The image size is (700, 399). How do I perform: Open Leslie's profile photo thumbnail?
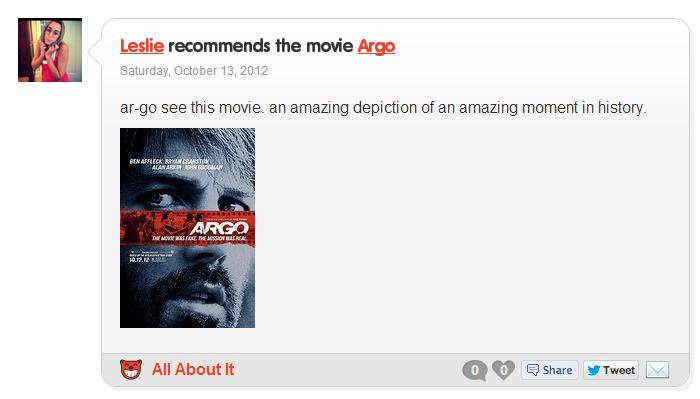pyautogui.click(x=50, y=50)
